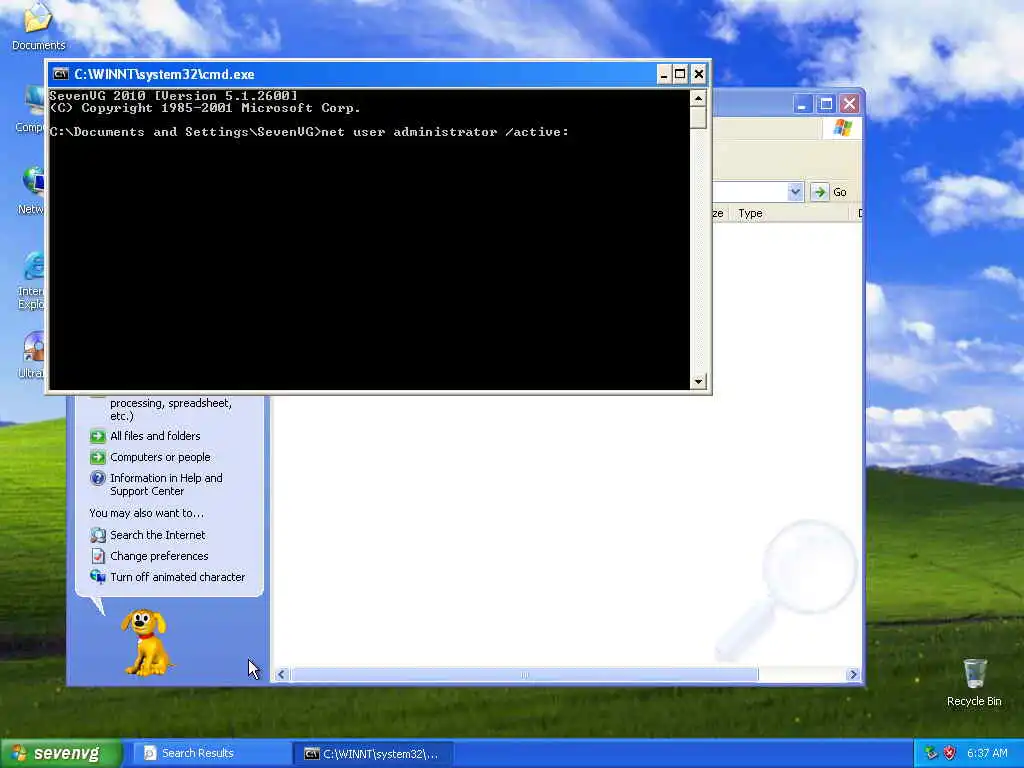
Task: Open Change preferences link
Action: [x=159, y=556]
